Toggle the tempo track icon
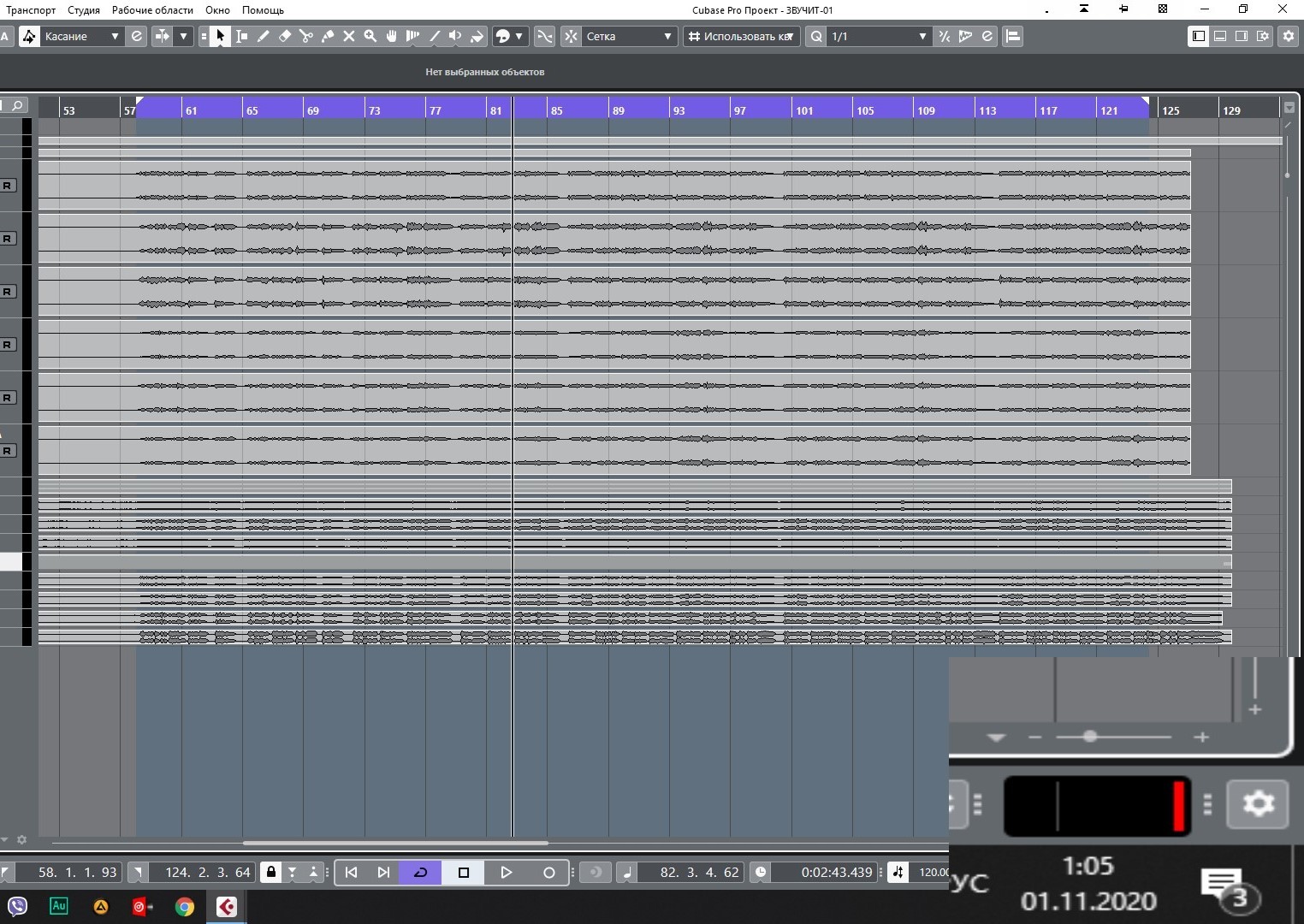Image resolution: width=1304 pixels, height=924 pixels. click(x=898, y=873)
